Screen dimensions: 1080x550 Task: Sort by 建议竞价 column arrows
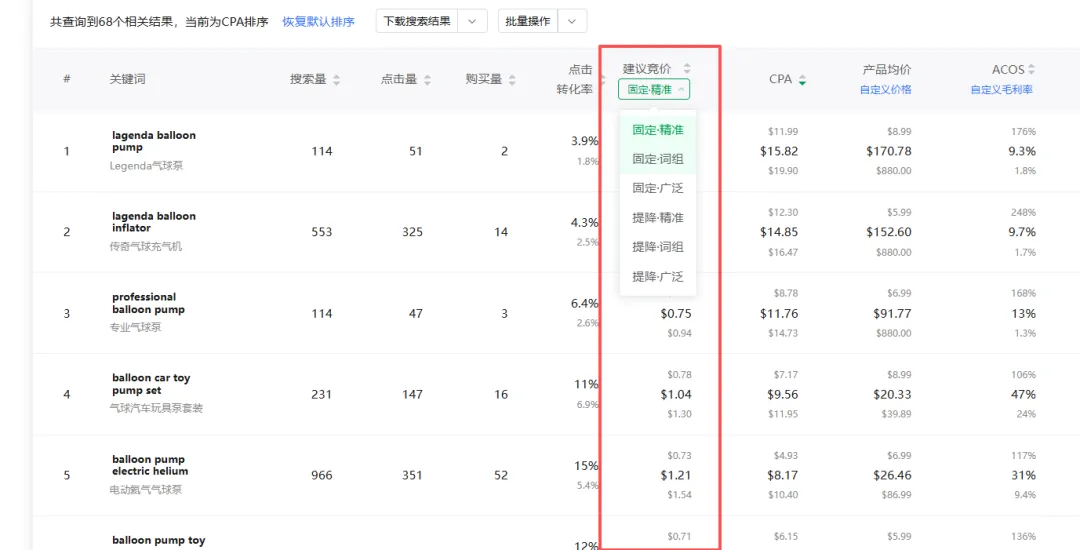(687, 68)
